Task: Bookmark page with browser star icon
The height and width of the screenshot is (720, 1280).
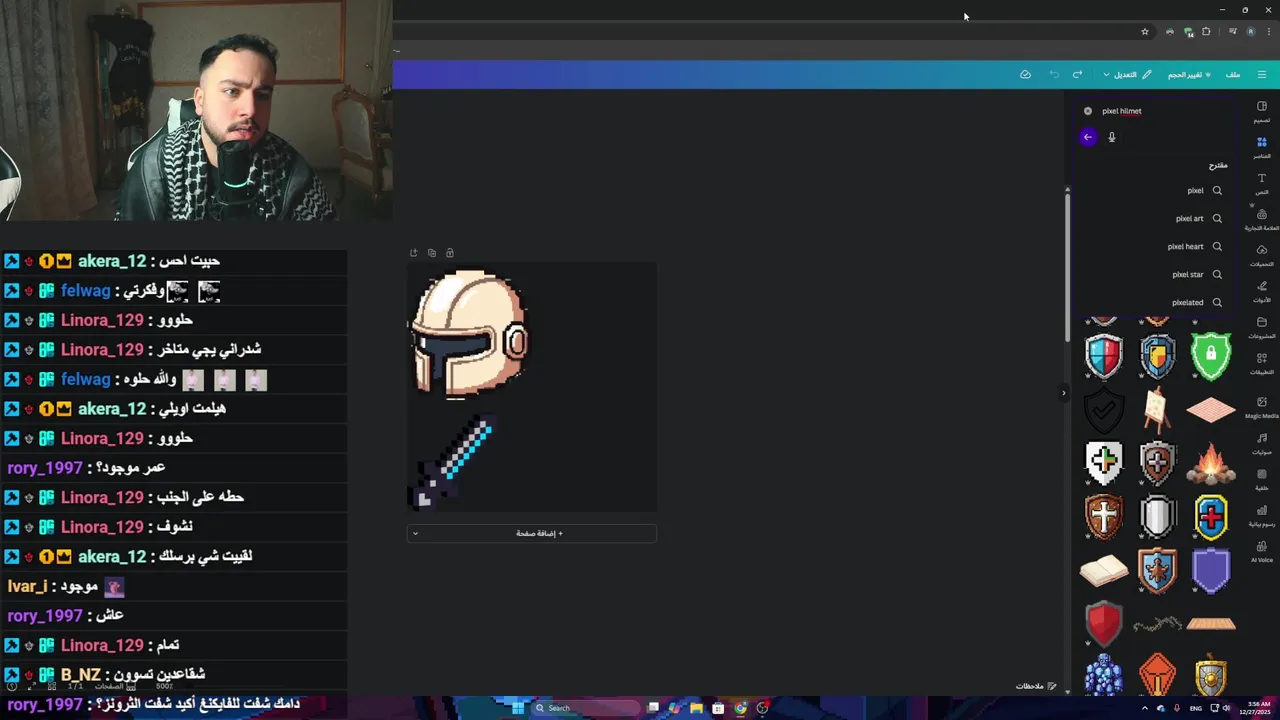Action: pyautogui.click(x=1145, y=32)
